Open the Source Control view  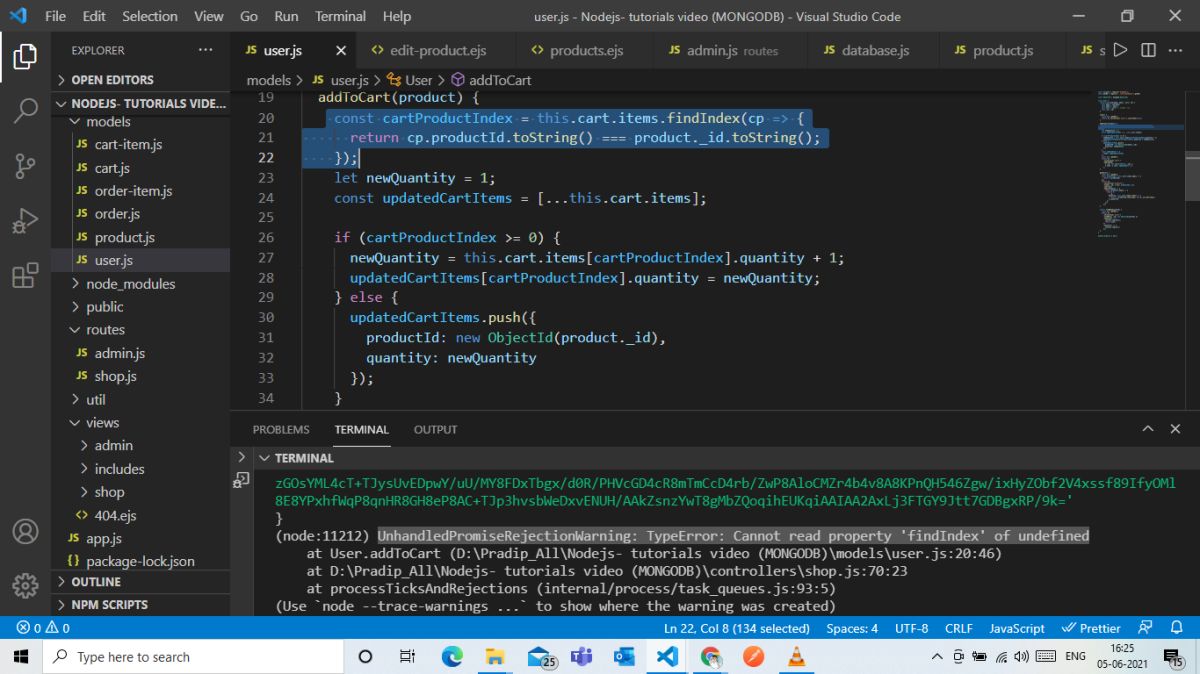pyautogui.click(x=25, y=166)
